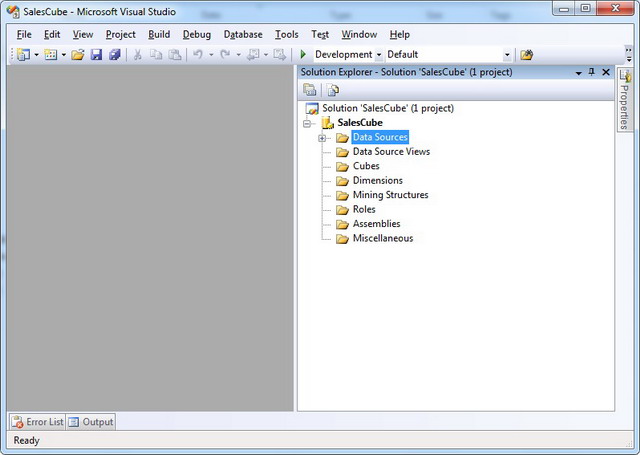The image size is (640, 455).
Task: Click the green Start play button
Action: coord(303,54)
